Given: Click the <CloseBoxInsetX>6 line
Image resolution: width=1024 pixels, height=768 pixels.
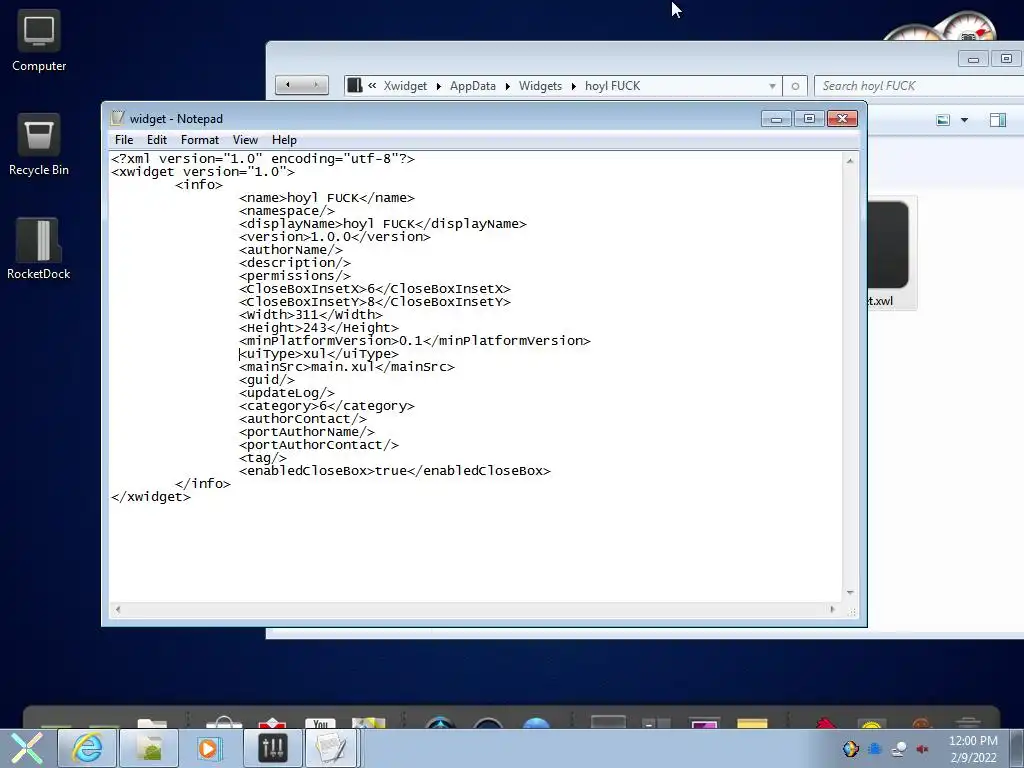Looking at the screenshot, I should [375, 289].
